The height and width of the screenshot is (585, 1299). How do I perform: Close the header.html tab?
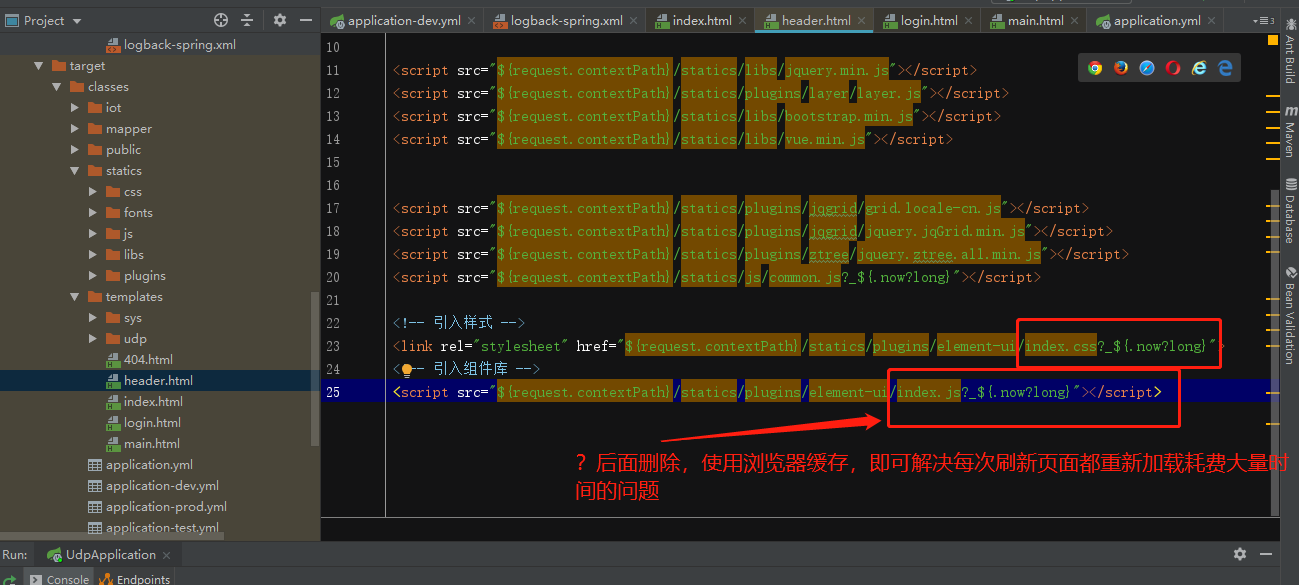(x=864, y=21)
